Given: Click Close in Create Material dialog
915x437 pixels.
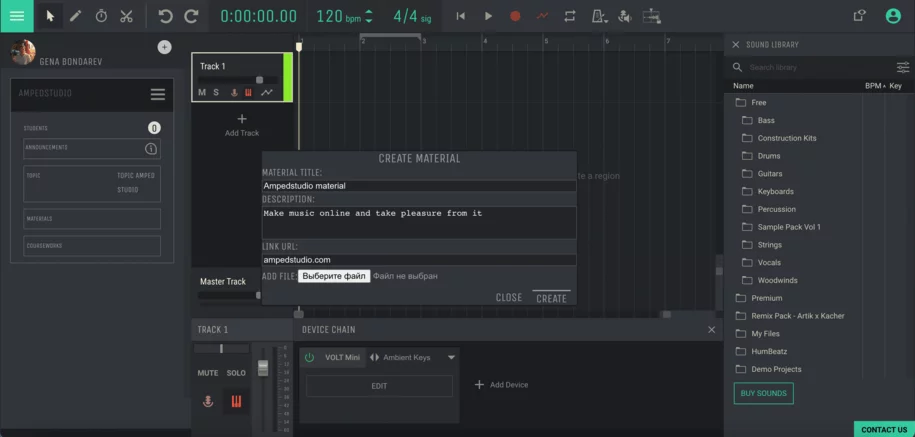Looking at the screenshot, I should pyautogui.click(x=509, y=298).
